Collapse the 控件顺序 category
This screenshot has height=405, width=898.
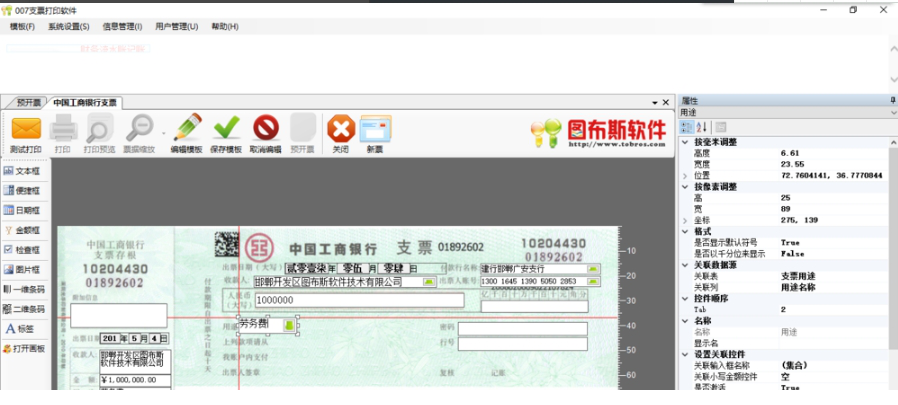tap(685, 298)
